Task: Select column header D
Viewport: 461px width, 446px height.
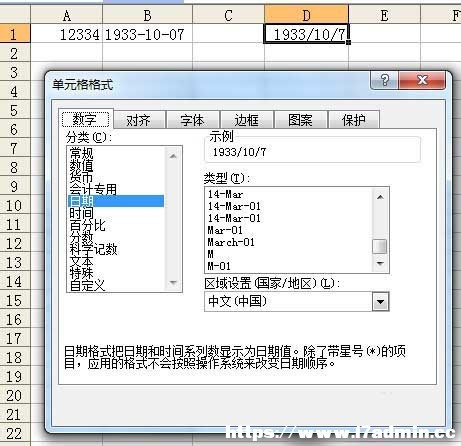Action: pyautogui.click(x=306, y=15)
